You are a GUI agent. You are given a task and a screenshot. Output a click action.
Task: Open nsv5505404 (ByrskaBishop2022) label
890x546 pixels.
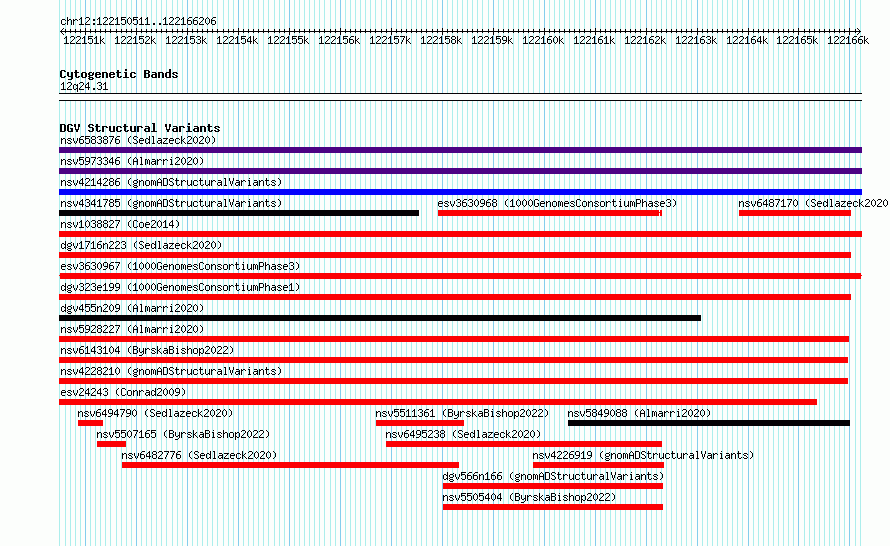[529, 497]
